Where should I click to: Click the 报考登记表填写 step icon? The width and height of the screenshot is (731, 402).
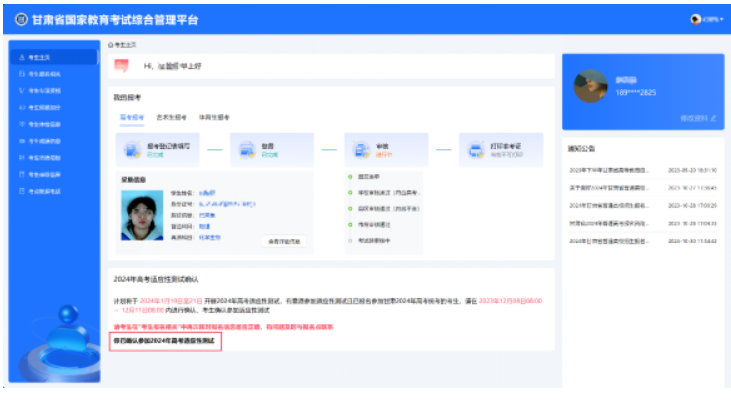point(132,149)
